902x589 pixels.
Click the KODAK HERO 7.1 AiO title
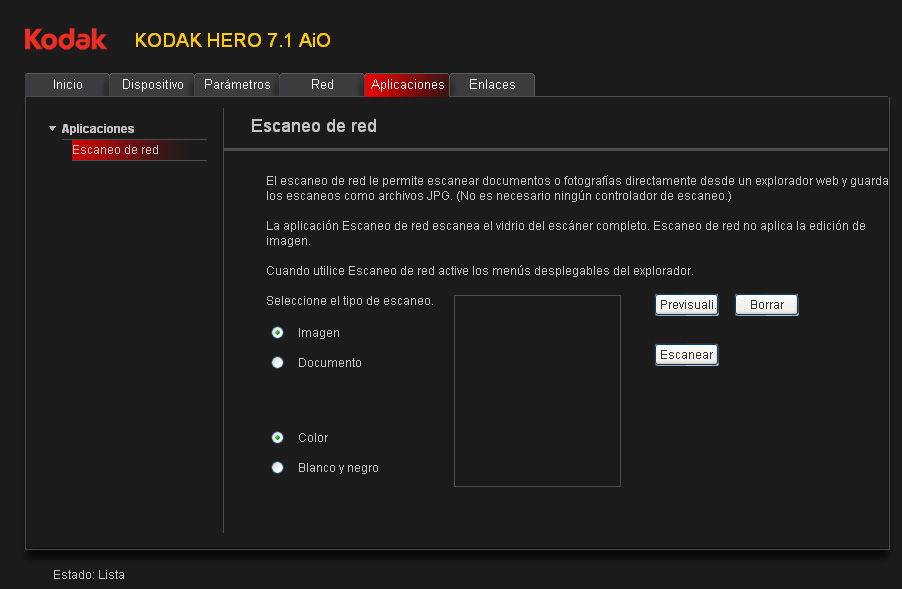pyautogui.click(x=232, y=40)
